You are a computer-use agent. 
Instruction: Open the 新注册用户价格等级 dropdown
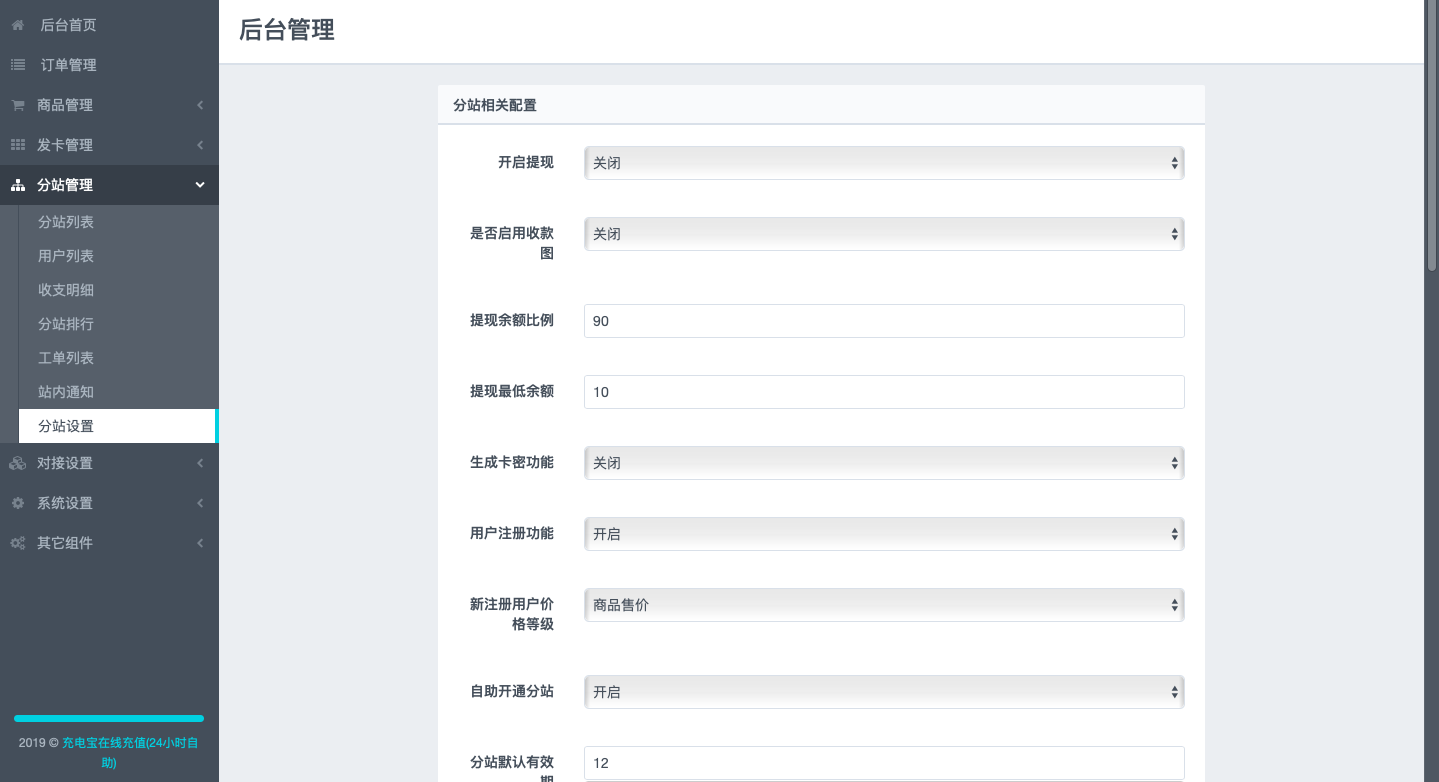(x=883, y=605)
